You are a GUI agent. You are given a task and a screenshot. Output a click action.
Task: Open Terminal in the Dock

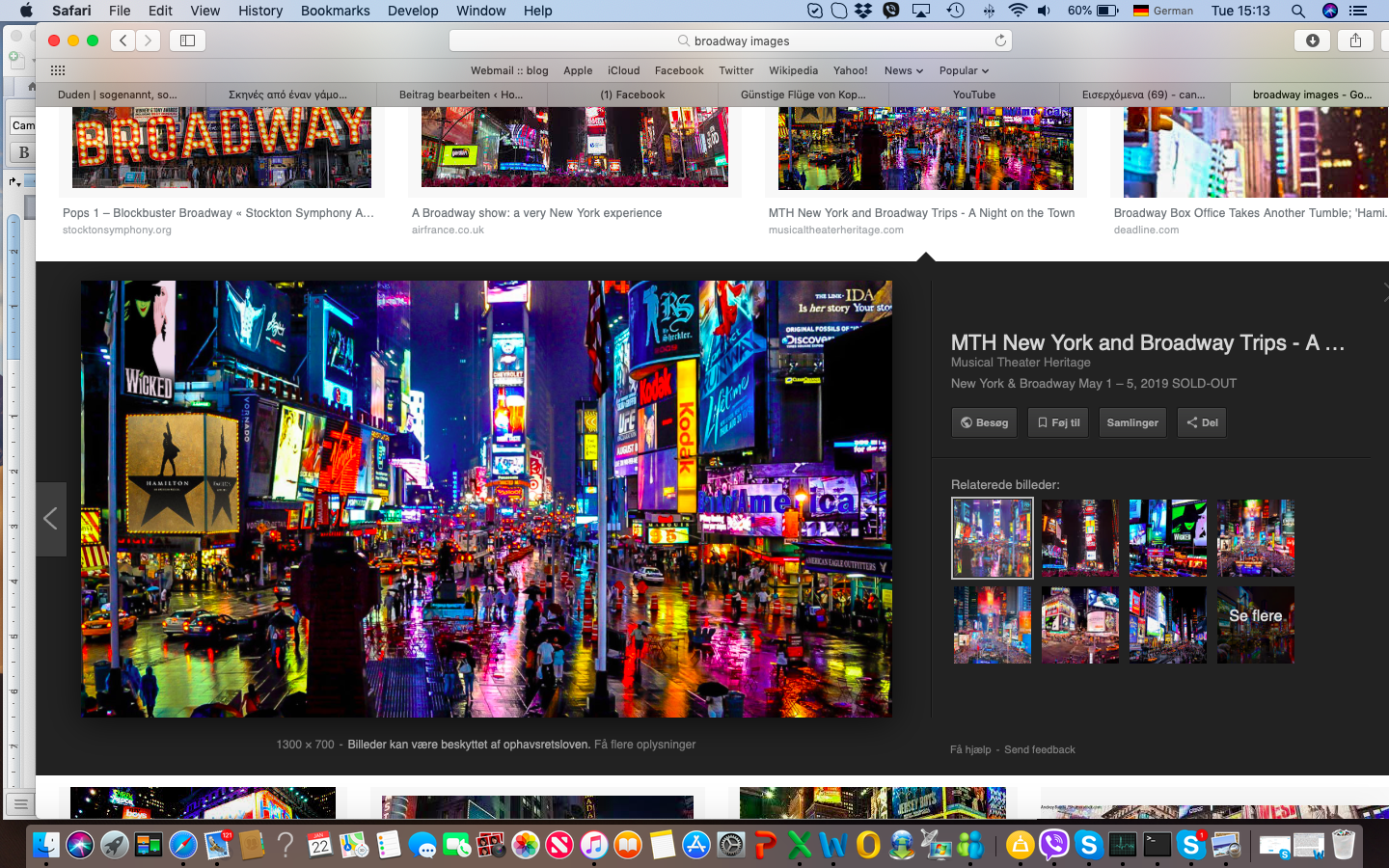tap(1157, 846)
